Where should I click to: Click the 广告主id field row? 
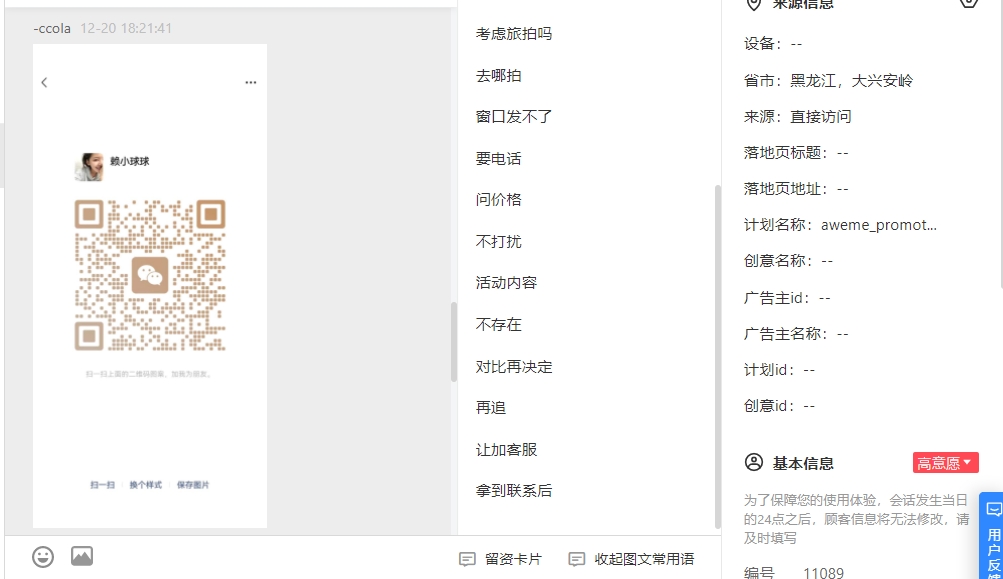pyautogui.click(x=787, y=297)
